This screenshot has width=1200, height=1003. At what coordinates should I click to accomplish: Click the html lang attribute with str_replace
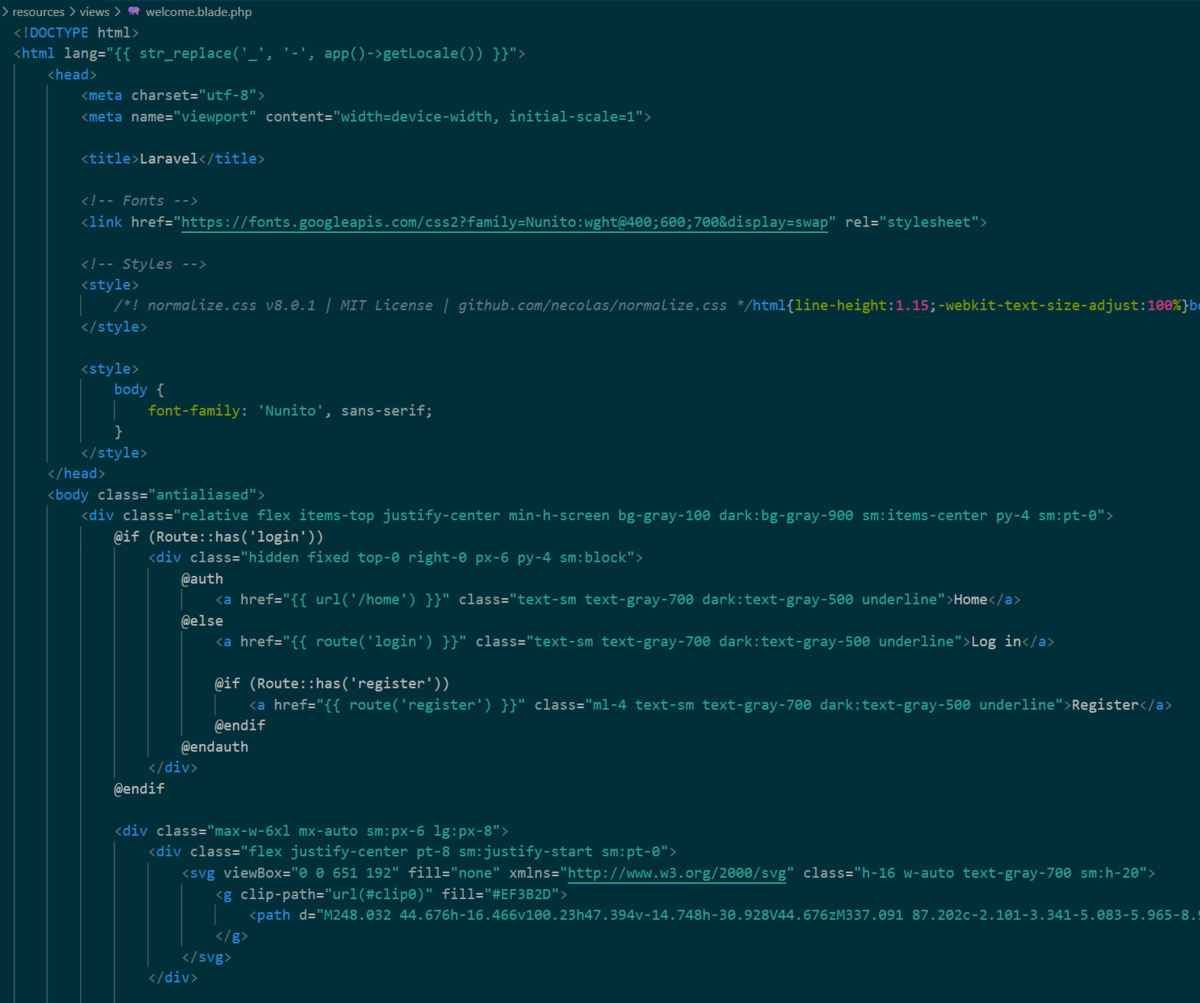(x=290, y=53)
